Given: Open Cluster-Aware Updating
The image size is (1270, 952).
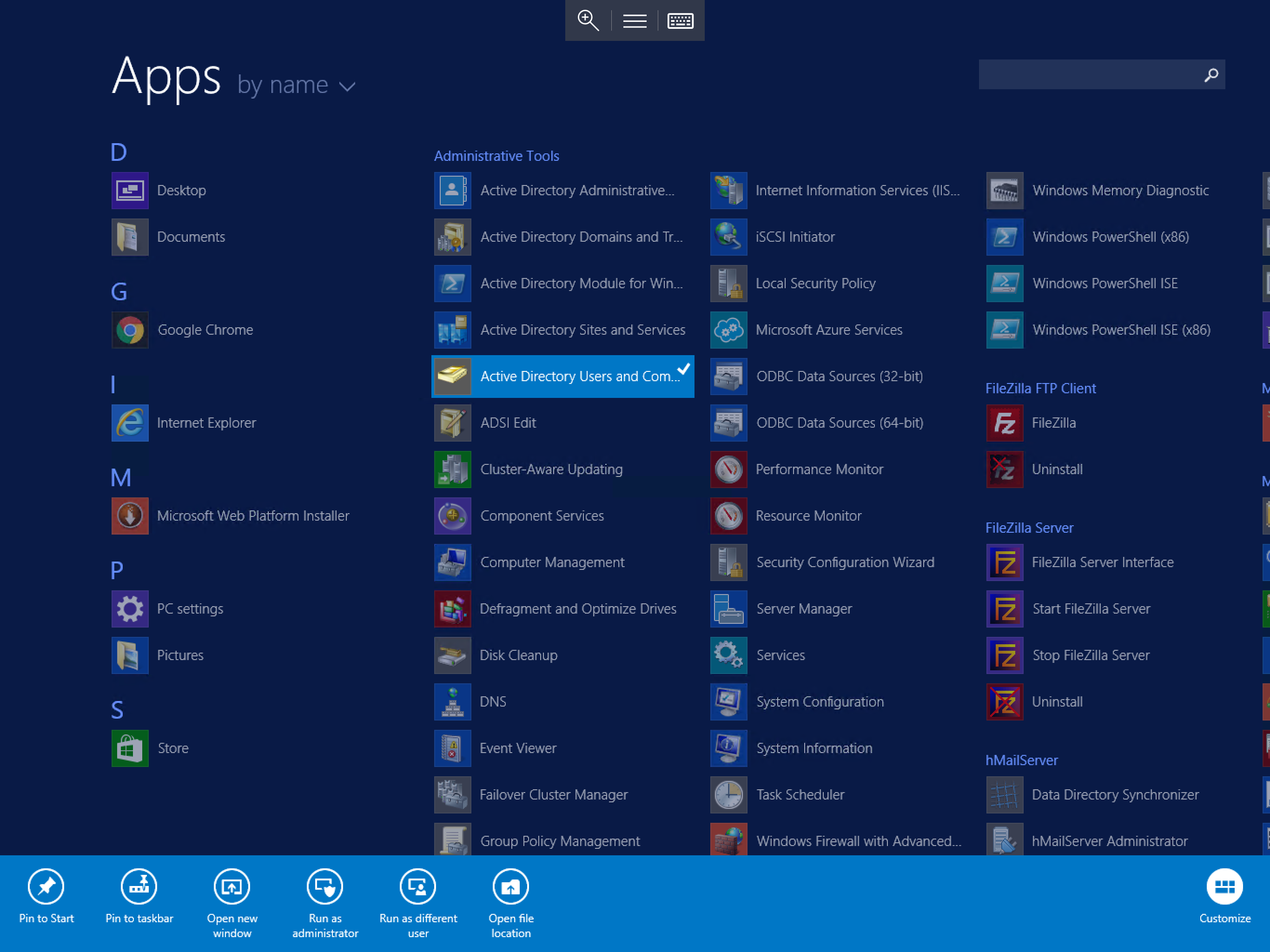Looking at the screenshot, I should pyautogui.click(x=562, y=469).
